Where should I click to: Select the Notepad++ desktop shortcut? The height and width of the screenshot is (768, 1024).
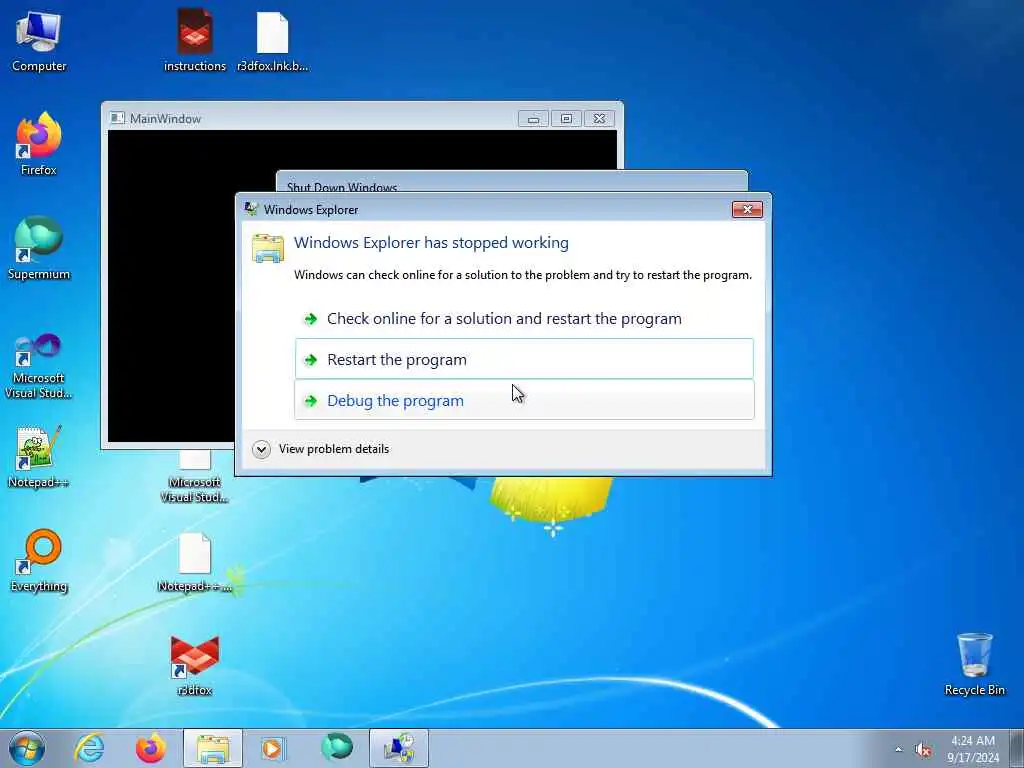[39, 456]
